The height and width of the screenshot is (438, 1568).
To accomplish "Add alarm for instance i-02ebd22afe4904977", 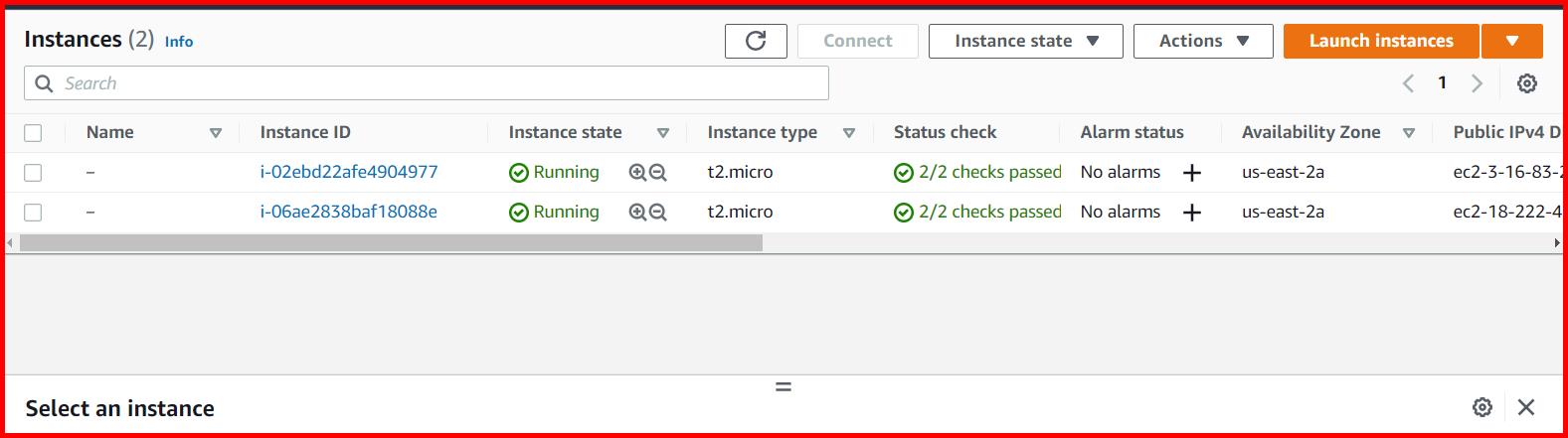I will pyautogui.click(x=1192, y=173).
